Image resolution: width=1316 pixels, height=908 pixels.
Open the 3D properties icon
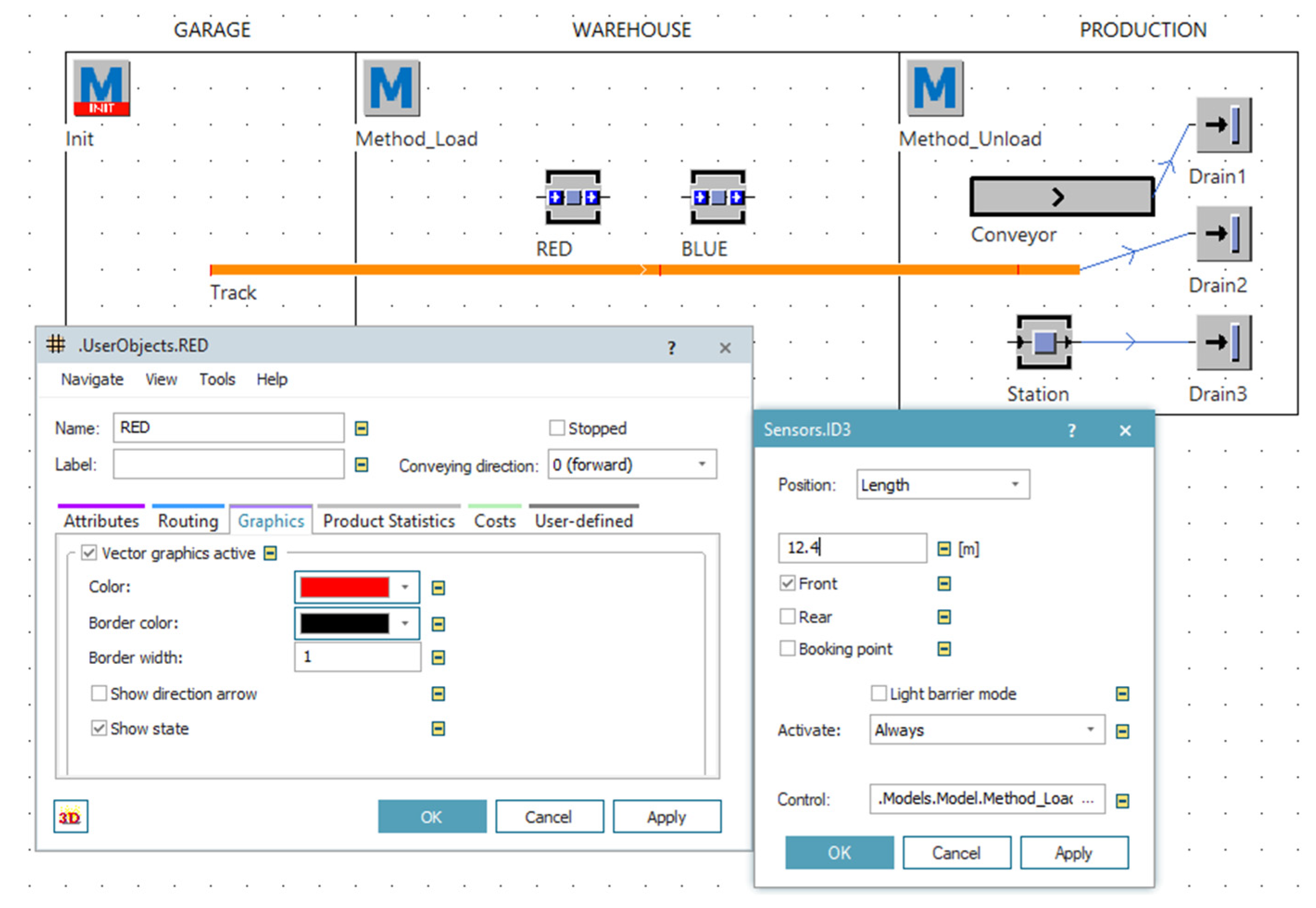click(70, 816)
